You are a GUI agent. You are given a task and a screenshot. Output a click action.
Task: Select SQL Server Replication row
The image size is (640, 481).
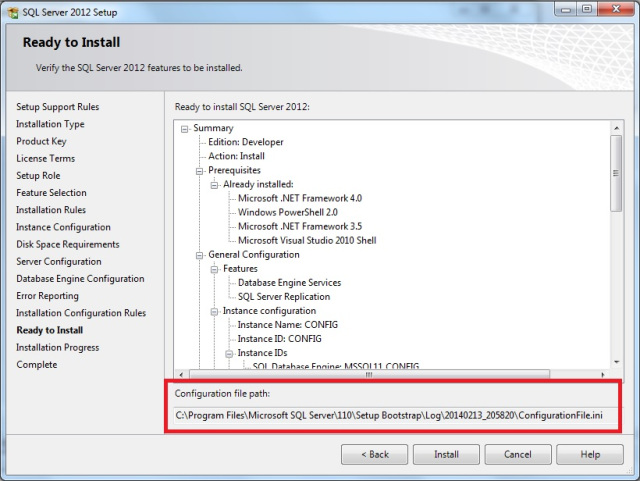point(284,297)
